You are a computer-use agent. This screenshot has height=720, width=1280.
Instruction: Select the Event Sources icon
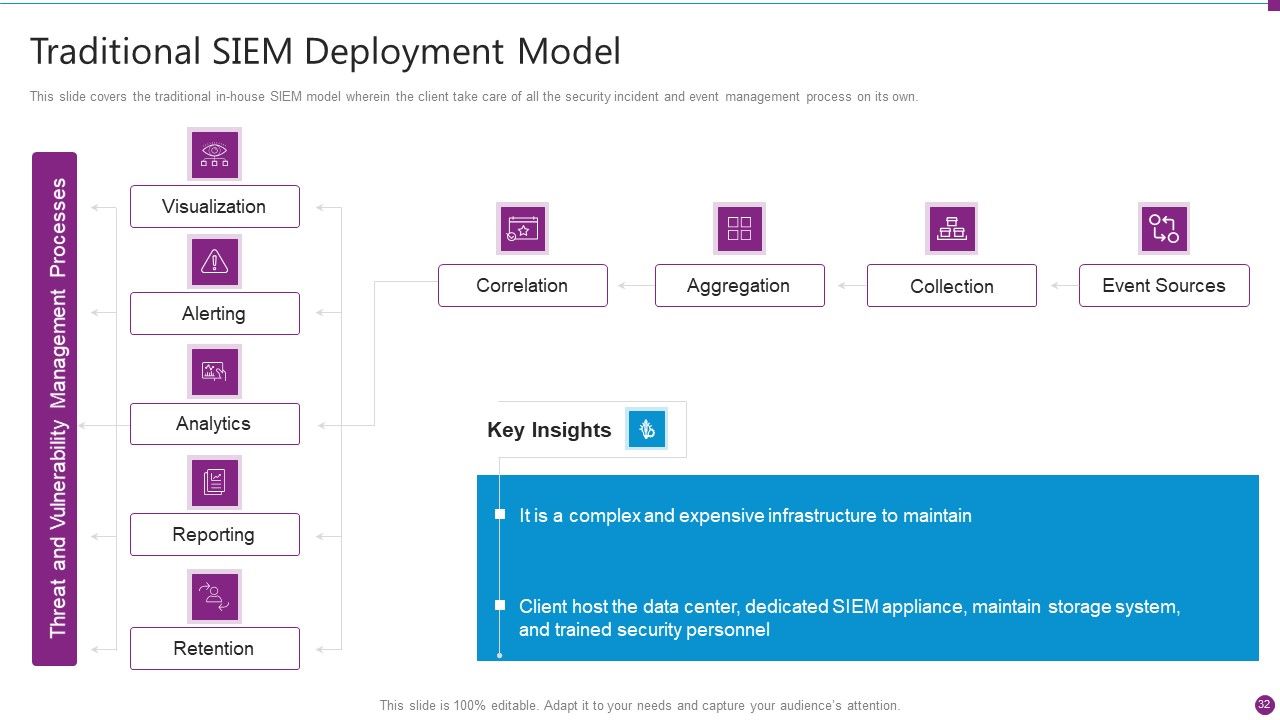(1164, 229)
